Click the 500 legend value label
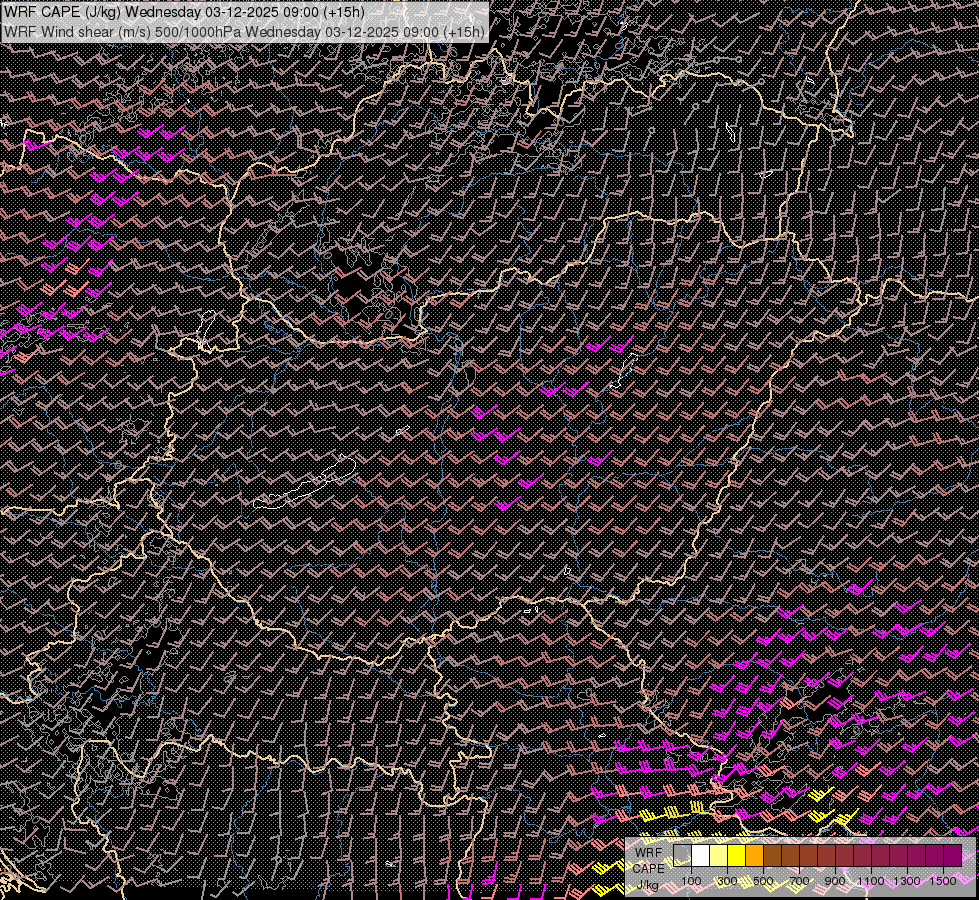The image size is (979, 900). (x=763, y=880)
